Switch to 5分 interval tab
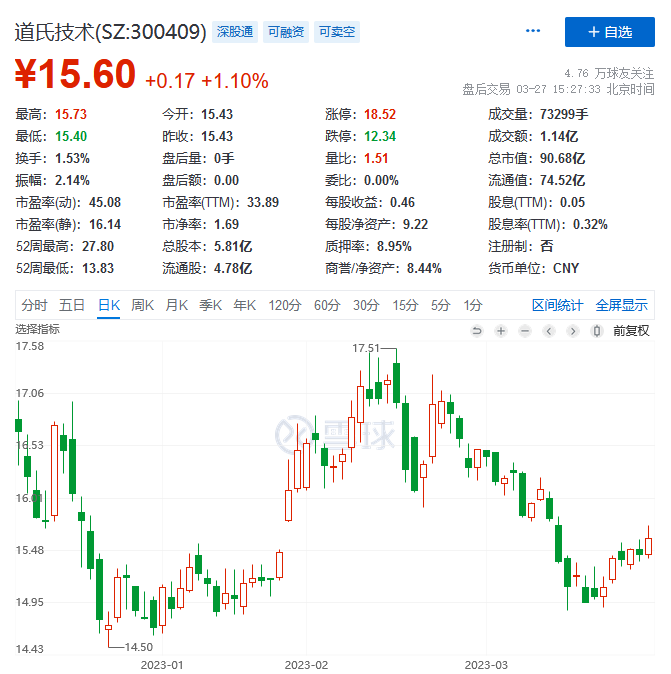 441,305
